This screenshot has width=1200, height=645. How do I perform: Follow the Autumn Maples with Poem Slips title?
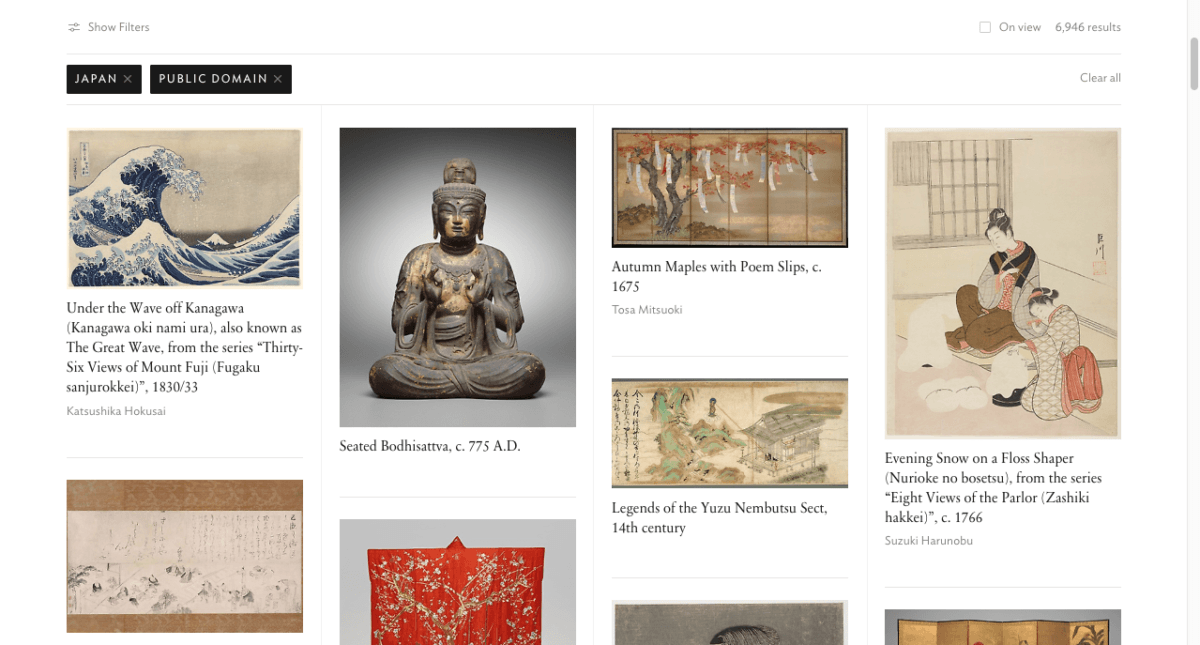pos(717,277)
